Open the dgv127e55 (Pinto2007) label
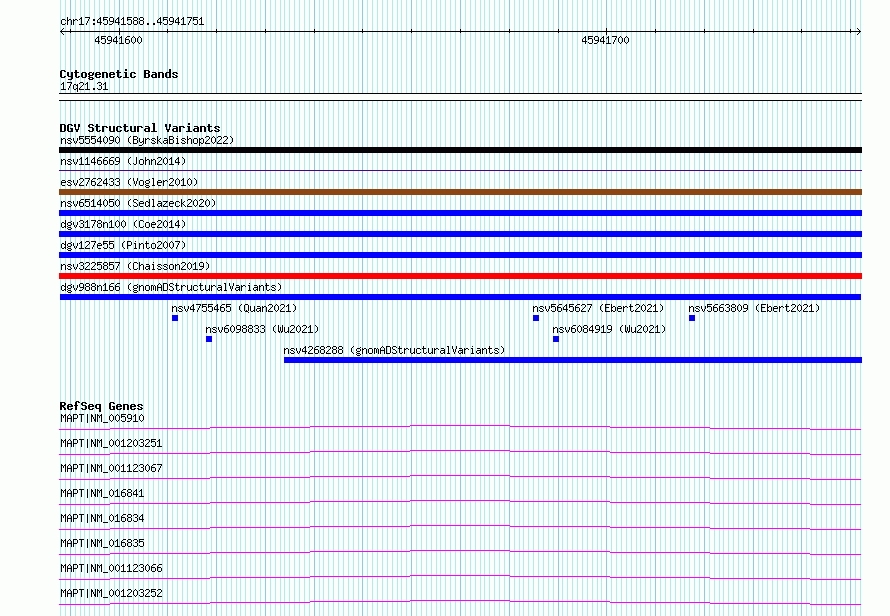Image resolution: width=890 pixels, height=616 pixels. click(123, 245)
